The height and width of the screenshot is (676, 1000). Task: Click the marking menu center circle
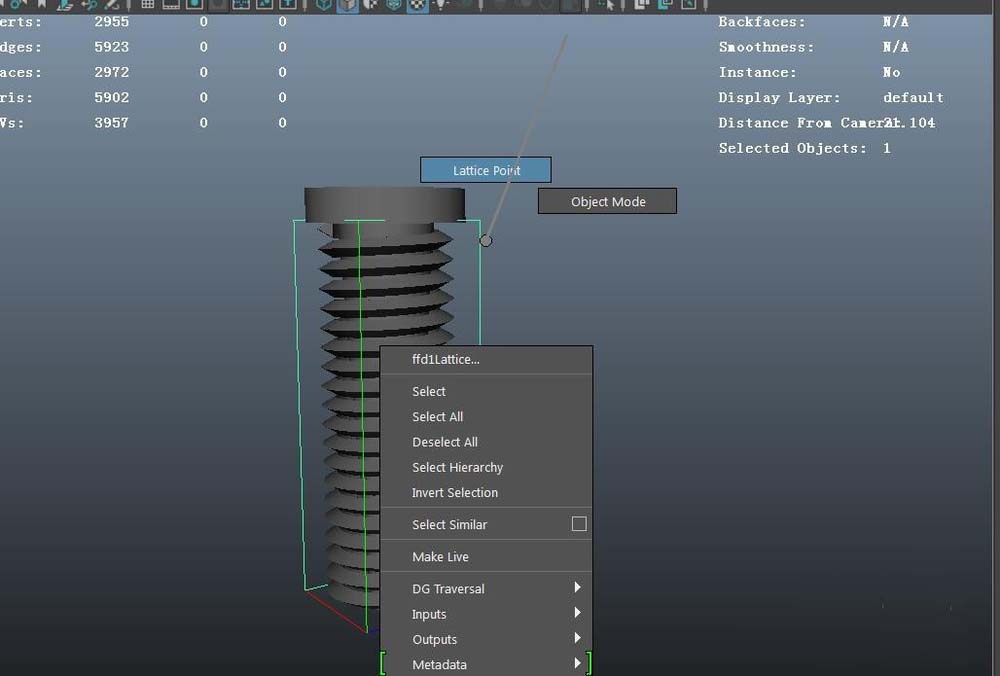tap(486, 240)
